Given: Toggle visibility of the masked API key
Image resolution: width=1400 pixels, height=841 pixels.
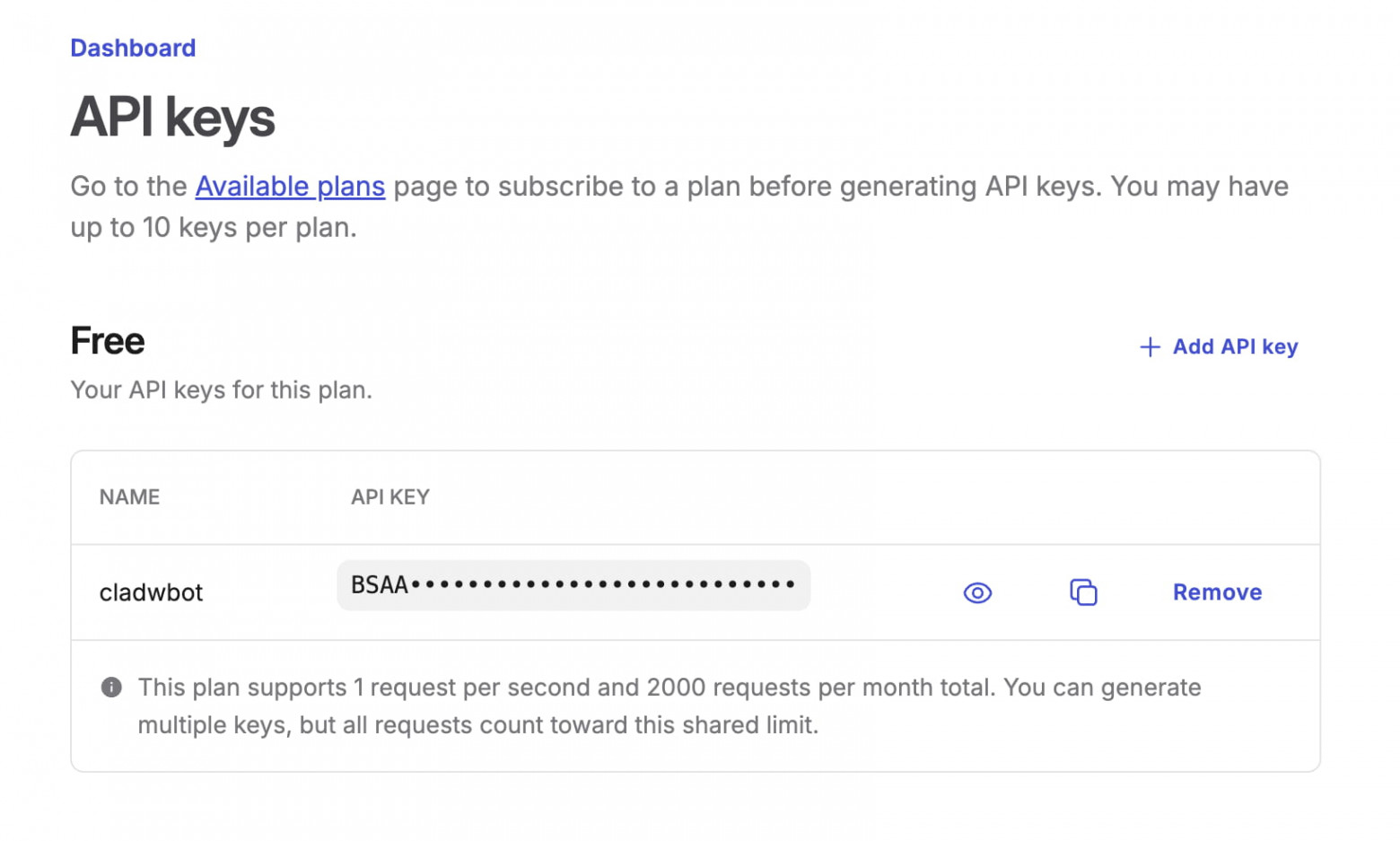Looking at the screenshot, I should tap(977, 592).
